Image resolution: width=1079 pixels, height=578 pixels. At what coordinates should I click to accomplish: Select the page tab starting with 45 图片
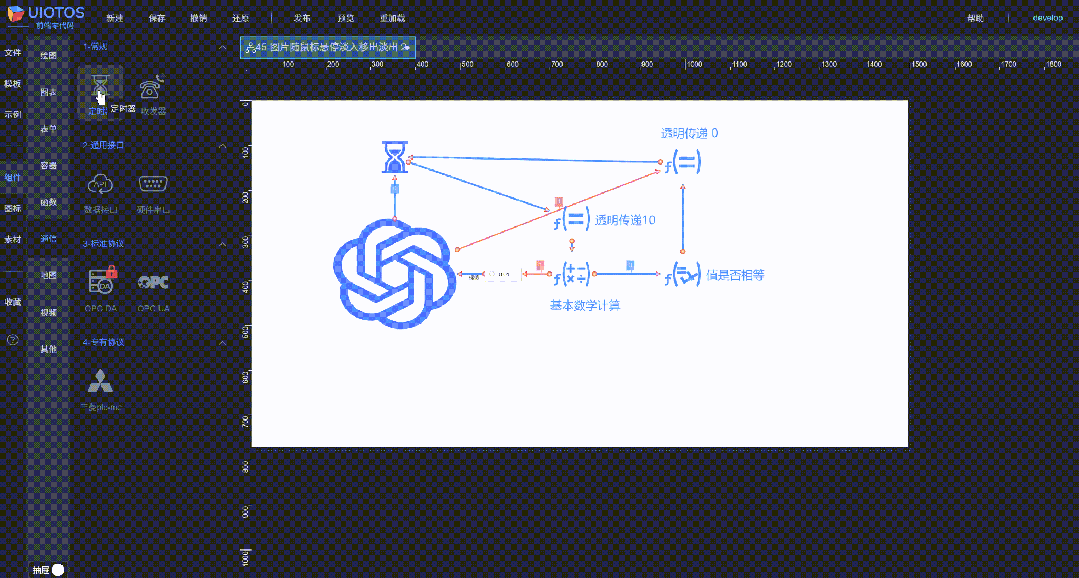tap(328, 47)
